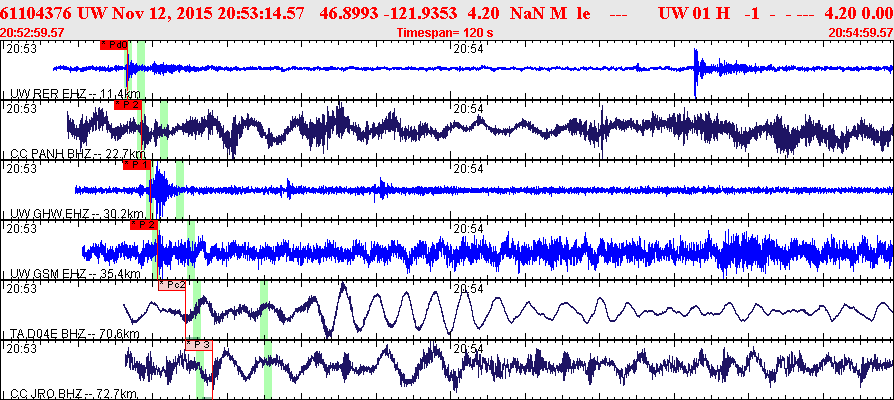
Task: Click the green predicted-arrival bar on PANH trace
Action: (164, 130)
